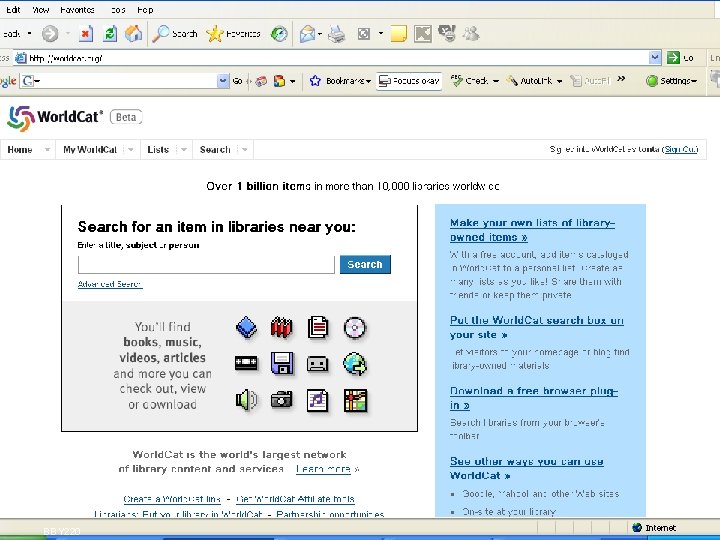Open the Advanced Search link

point(110,284)
